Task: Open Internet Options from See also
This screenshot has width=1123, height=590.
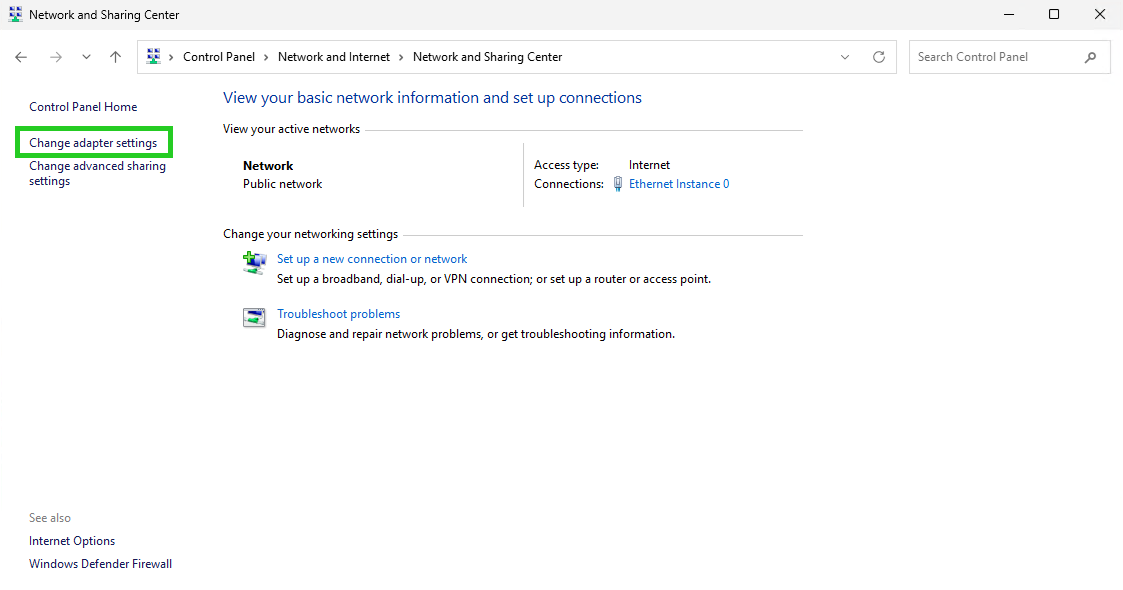Action: [71, 540]
